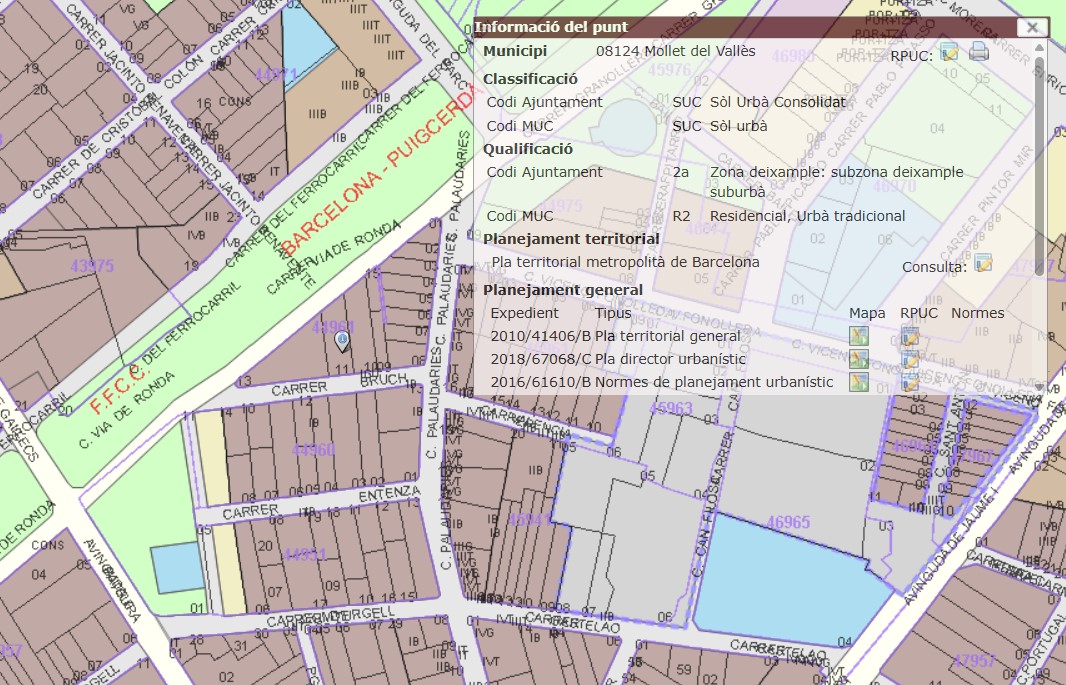The width and height of the screenshot is (1066, 685).
Task: Open the Consulta icon for Pla territorial metropolità
Action: click(x=983, y=263)
